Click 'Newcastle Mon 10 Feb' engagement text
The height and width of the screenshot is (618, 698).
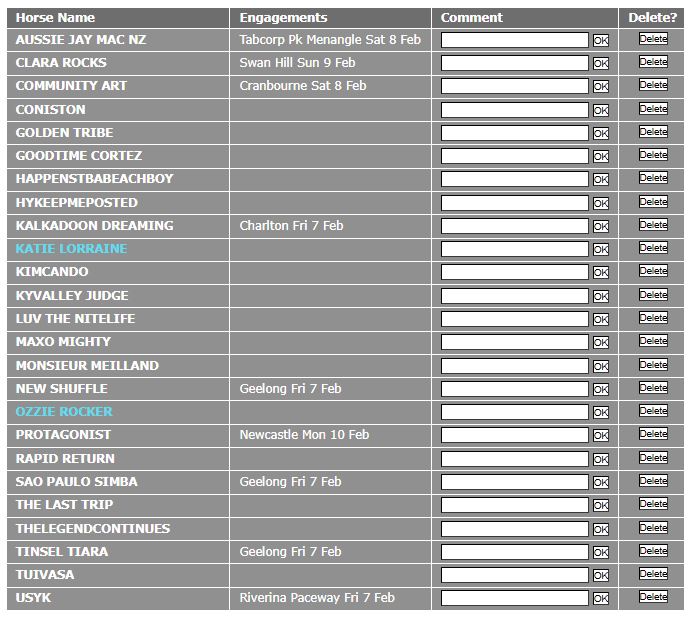click(304, 435)
